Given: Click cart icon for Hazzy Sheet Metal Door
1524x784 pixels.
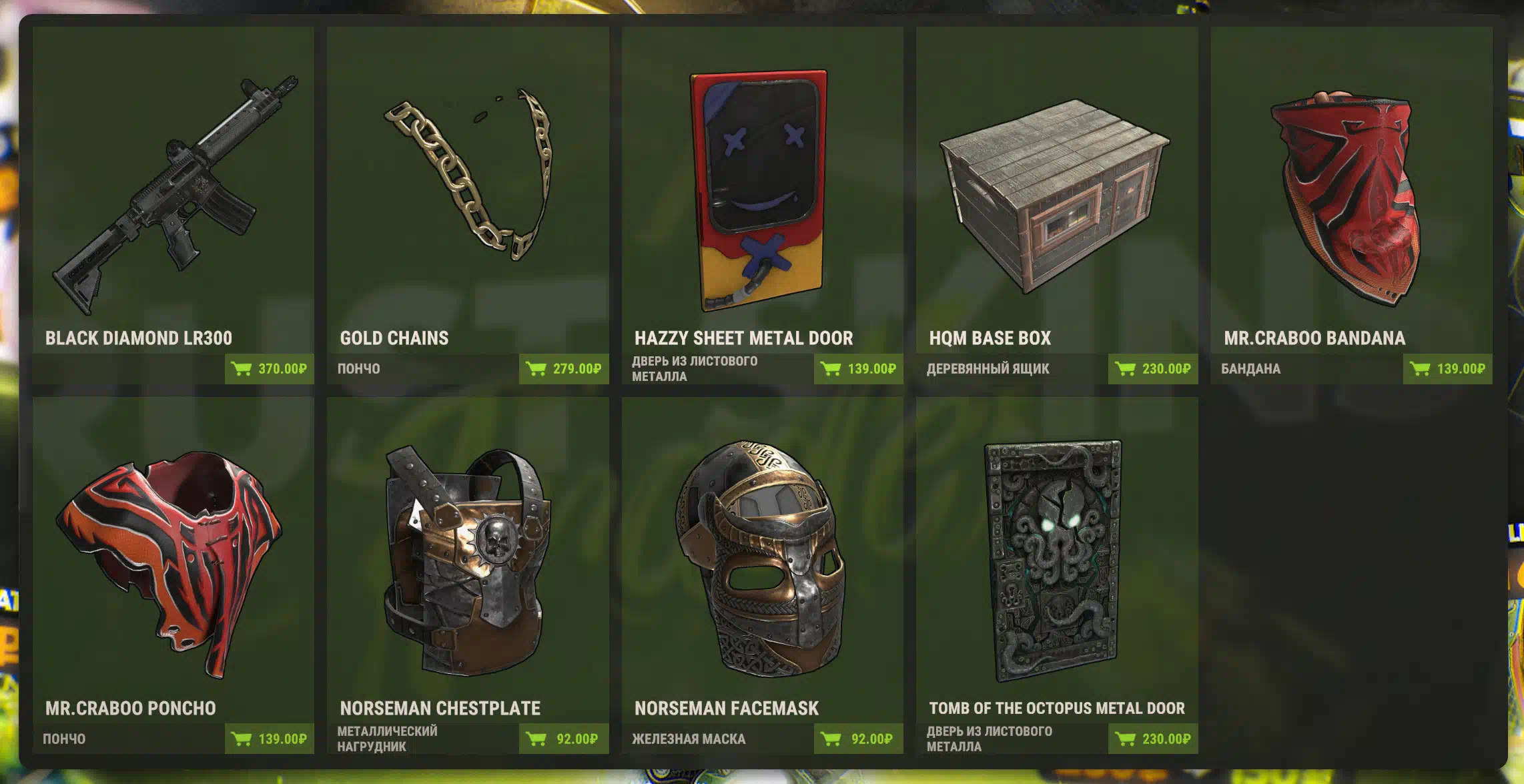Looking at the screenshot, I should [x=831, y=368].
